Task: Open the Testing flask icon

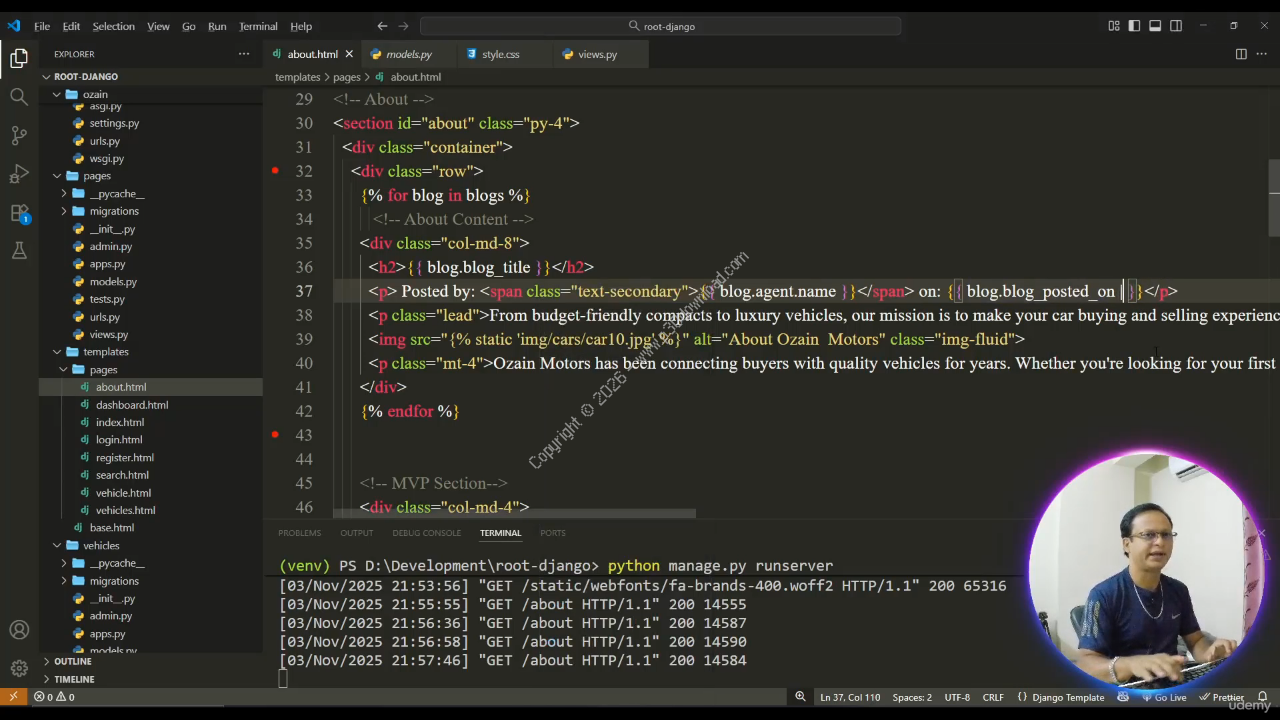Action: 19,251
